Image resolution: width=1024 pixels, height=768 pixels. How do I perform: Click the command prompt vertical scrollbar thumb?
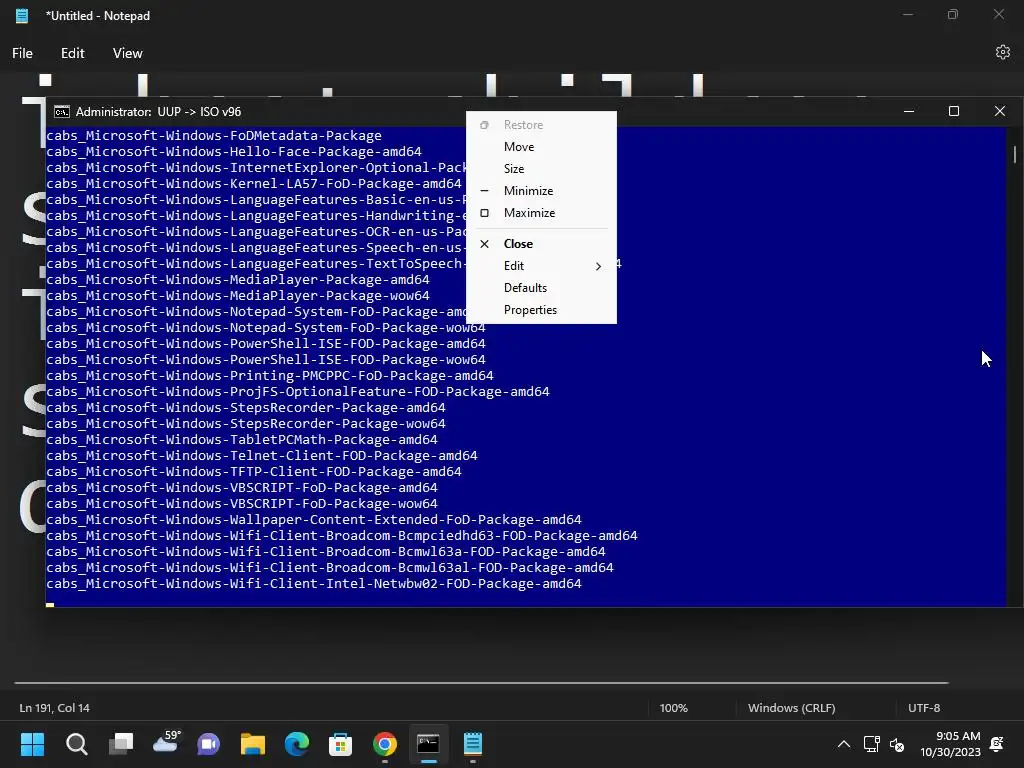[1014, 155]
